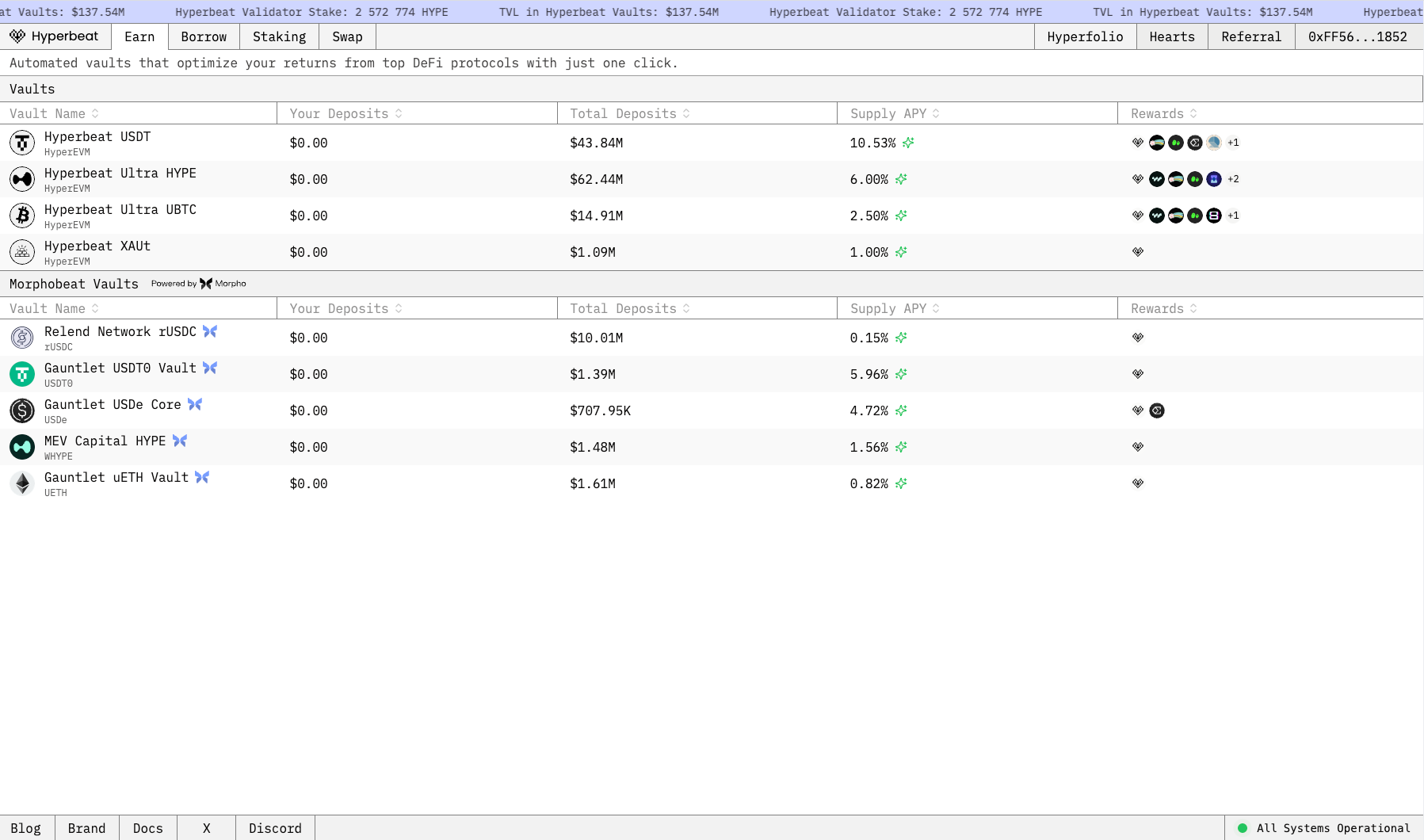Click the sparkle icon next to 10.53% APY

click(x=908, y=143)
